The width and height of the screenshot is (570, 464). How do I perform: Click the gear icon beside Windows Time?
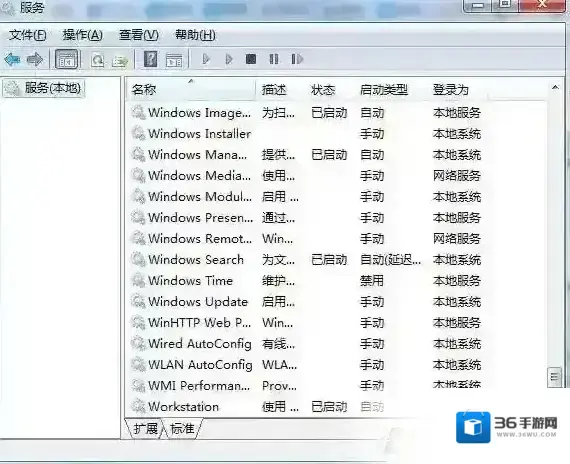(x=138, y=280)
